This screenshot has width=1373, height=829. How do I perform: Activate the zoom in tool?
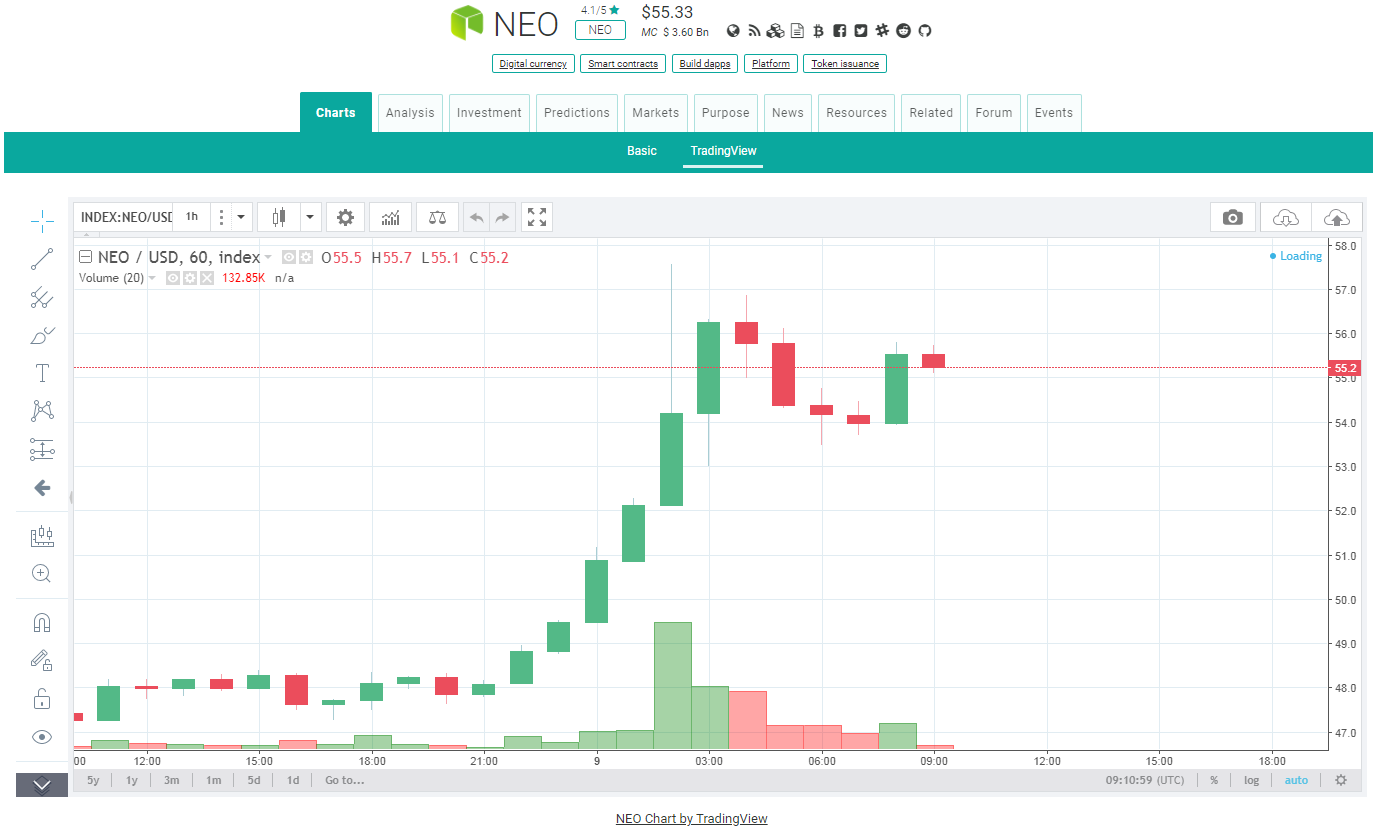pos(42,573)
